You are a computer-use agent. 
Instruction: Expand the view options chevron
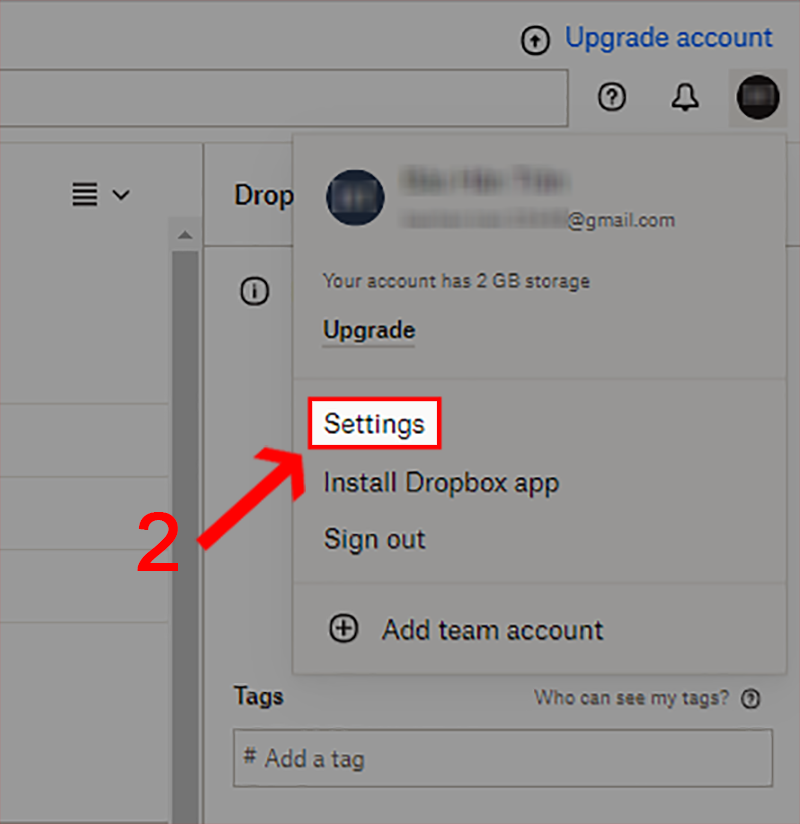[121, 195]
